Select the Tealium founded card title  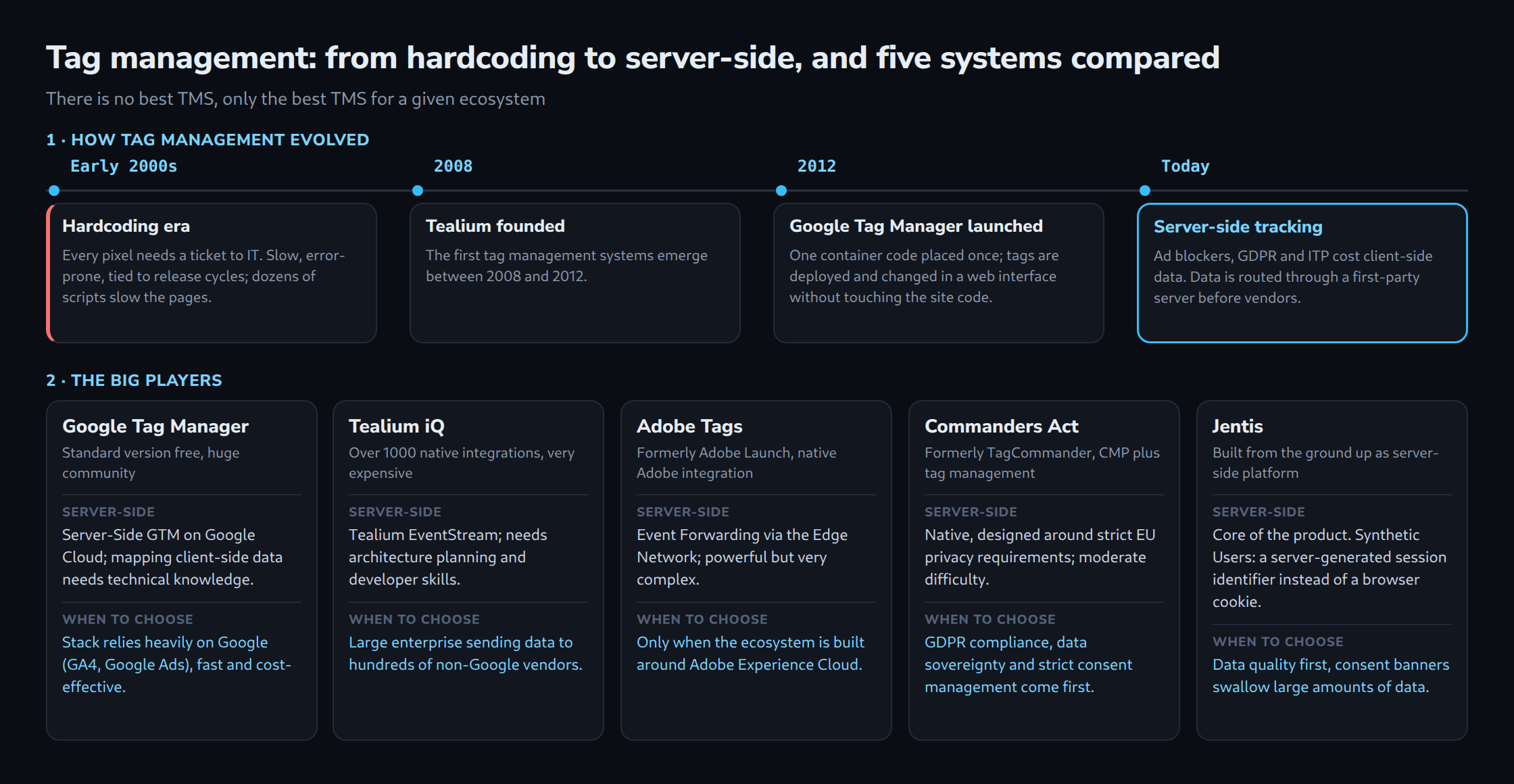pos(495,226)
